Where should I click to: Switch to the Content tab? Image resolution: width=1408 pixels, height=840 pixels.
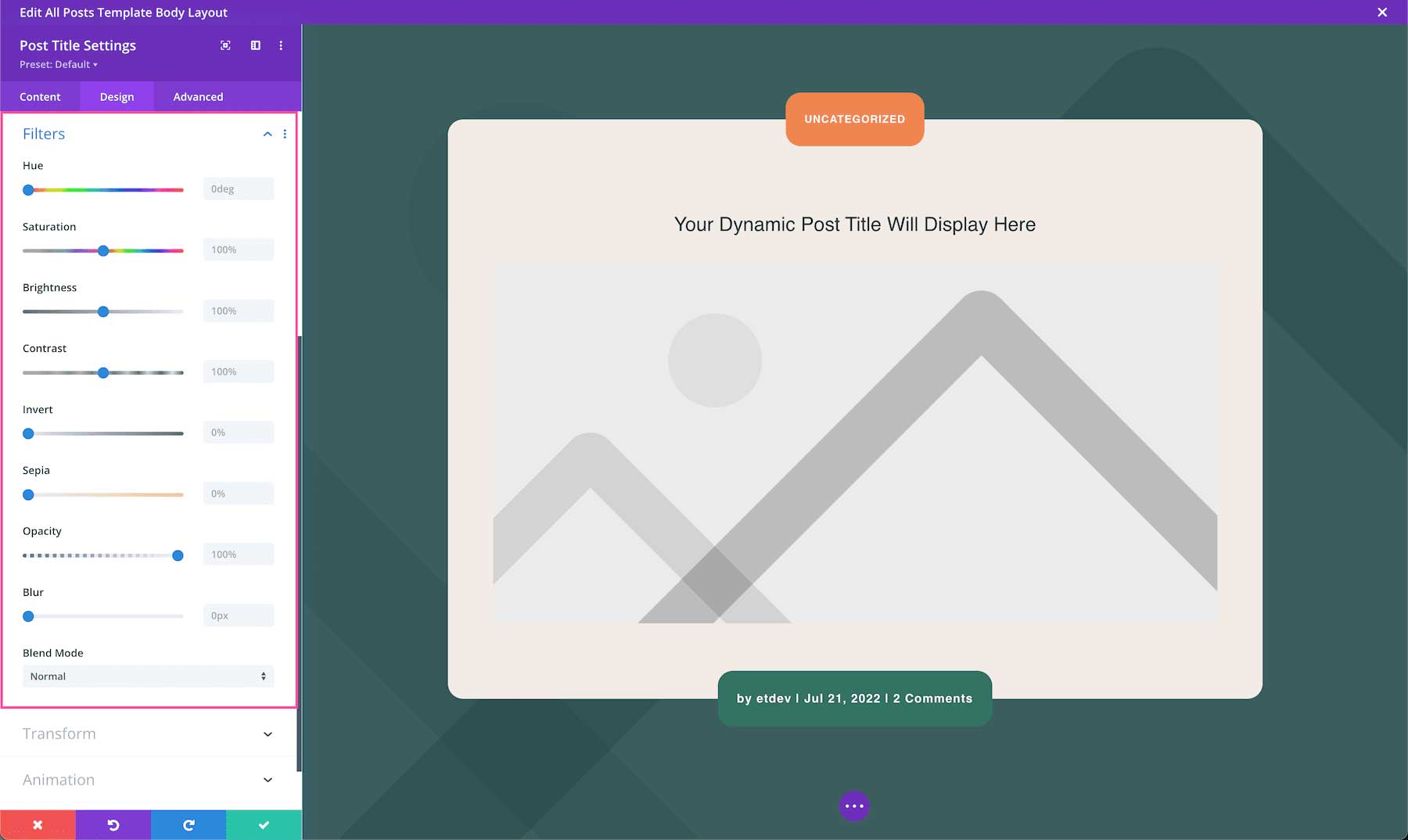pos(40,96)
